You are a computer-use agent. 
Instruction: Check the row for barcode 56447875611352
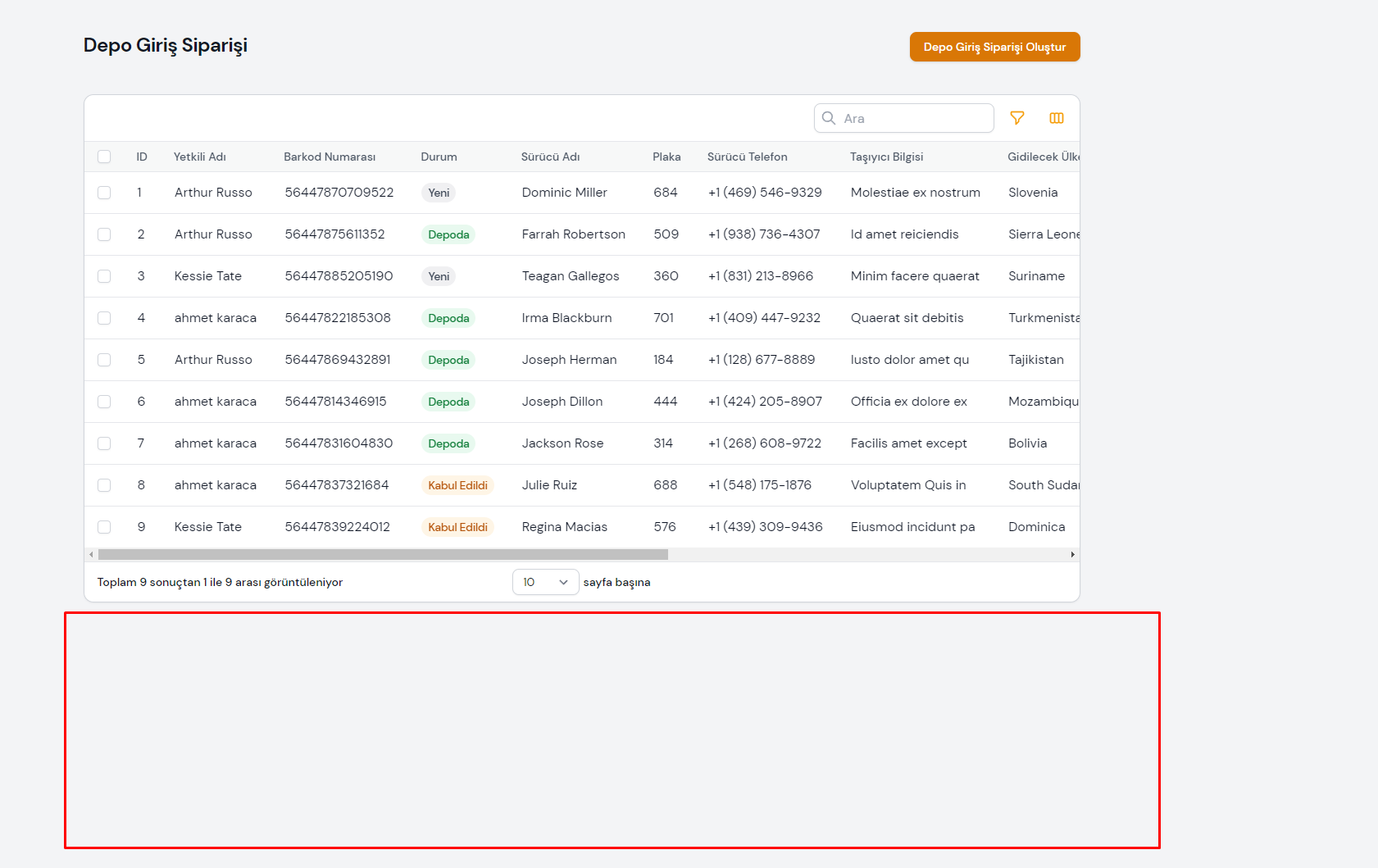pos(104,234)
